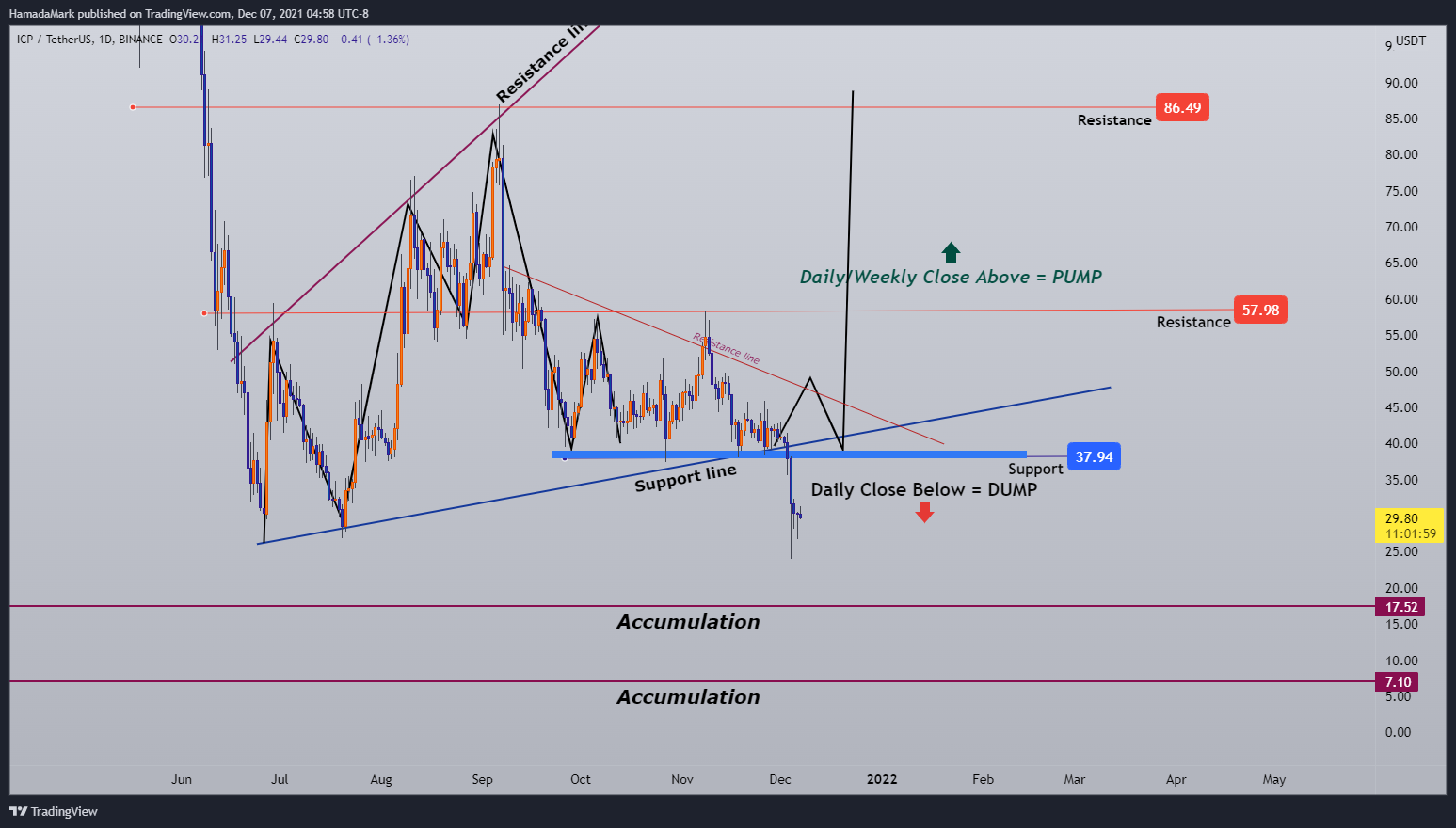Image resolution: width=1456 pixels, height=828 pixels.
Task: Click the upper 'Accumulation' label
Action: pos(688,622)
